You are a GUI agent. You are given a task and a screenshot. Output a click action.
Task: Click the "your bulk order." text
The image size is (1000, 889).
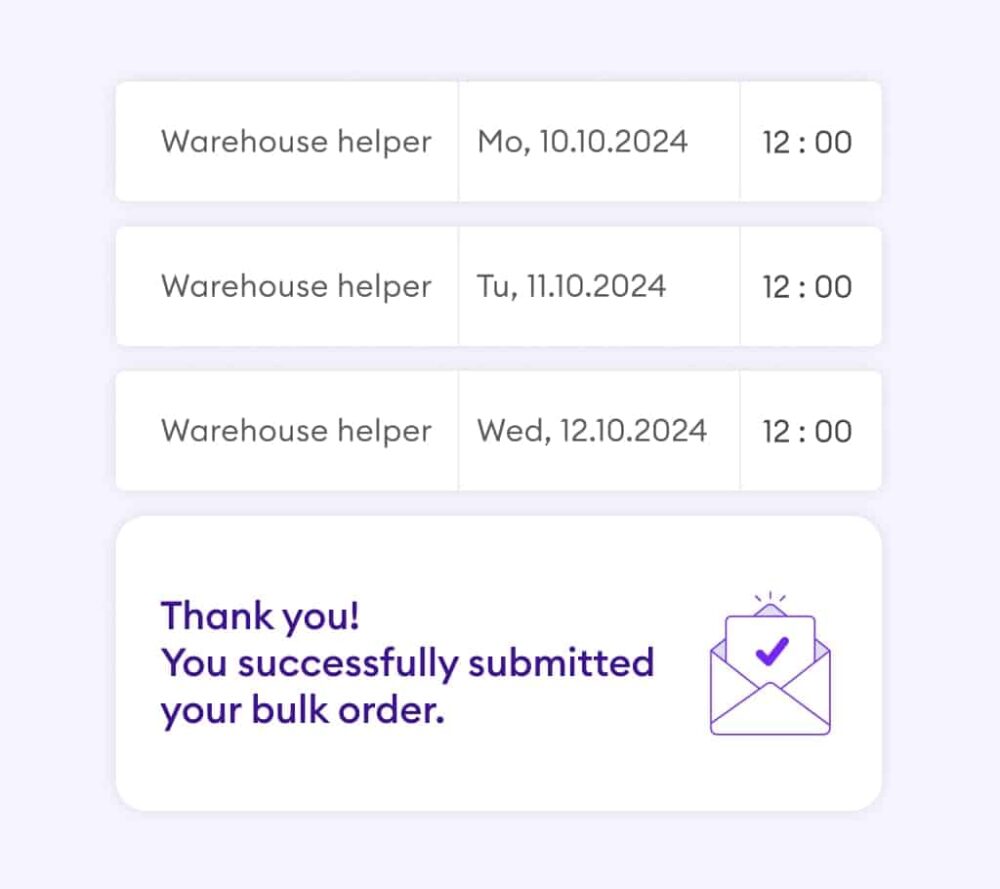pyautogui.click(x=302, y=710)
